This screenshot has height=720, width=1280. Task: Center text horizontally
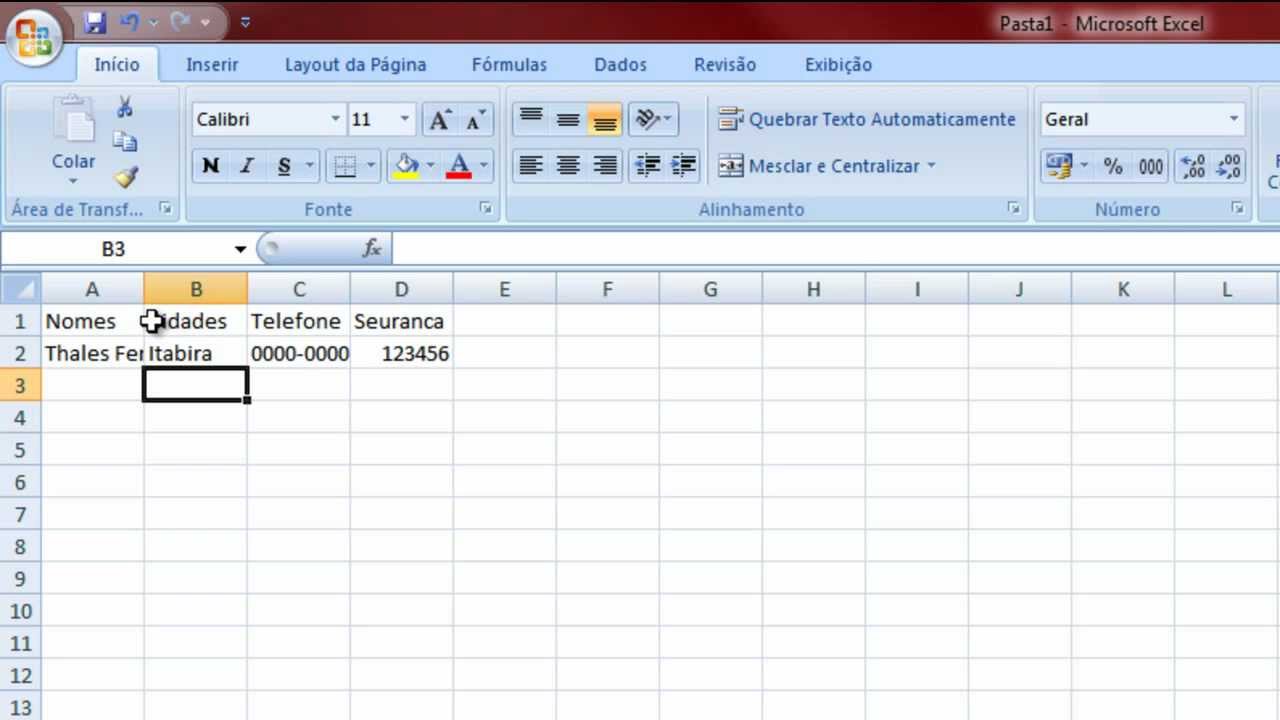pyautogui.click(x=568, y=166)
